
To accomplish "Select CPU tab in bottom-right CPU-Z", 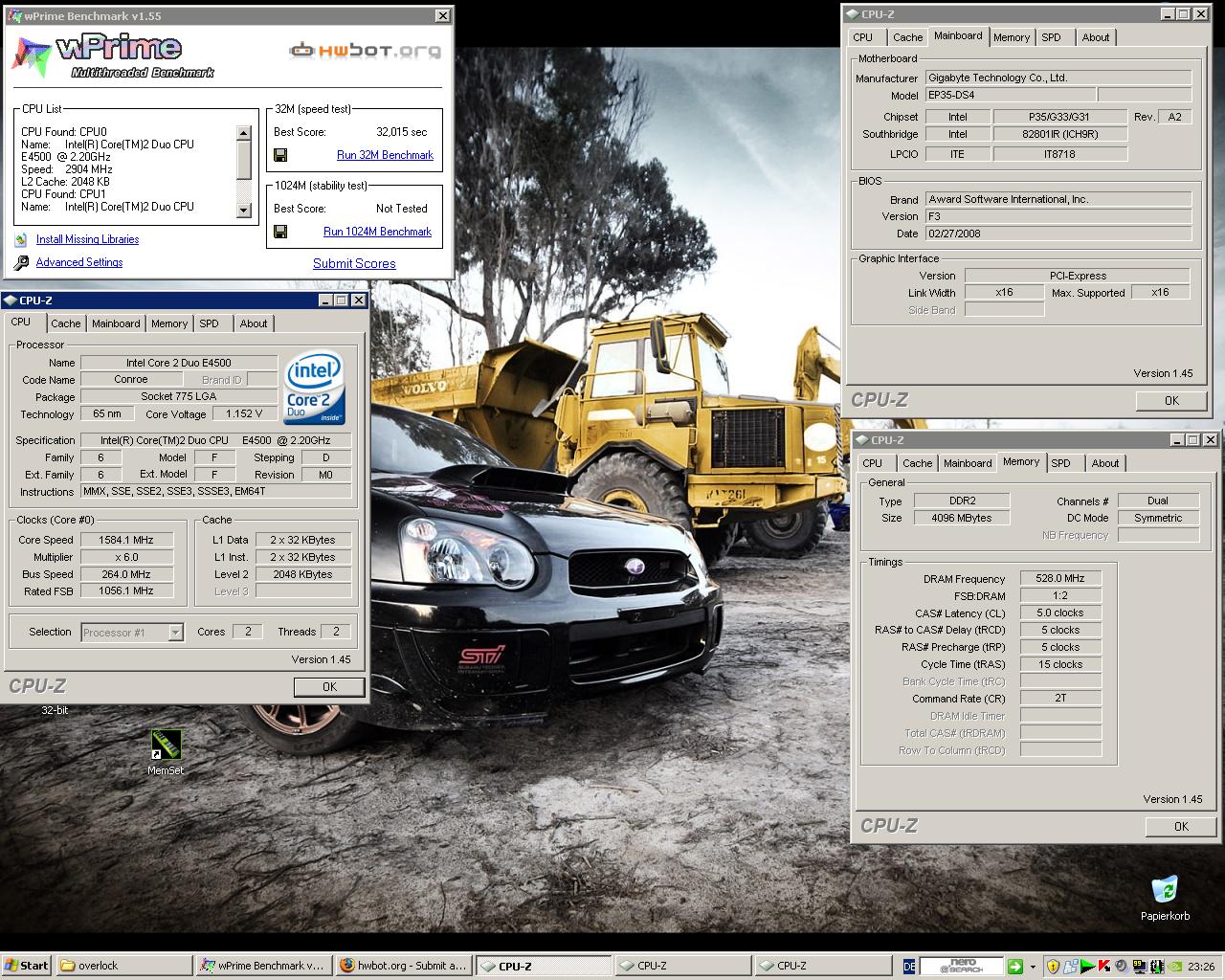I will [x=872, y=463].
